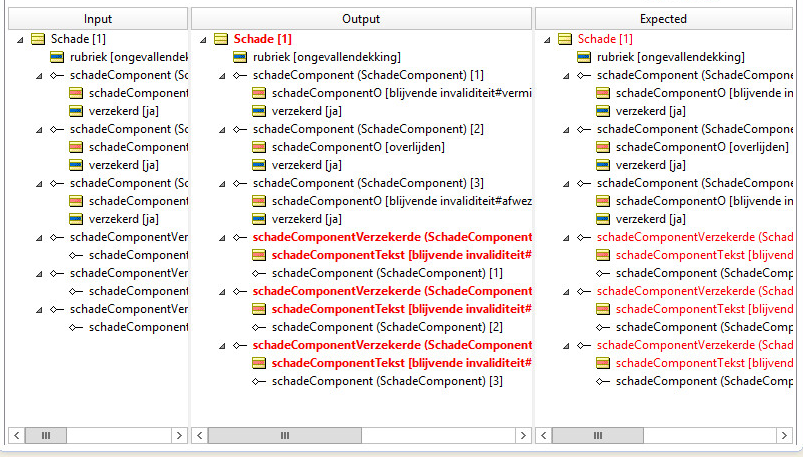Screen dimensions: 803x457
Task: Click right arrow of Input panel scrollbar
Action: click(x=179, y=436)
